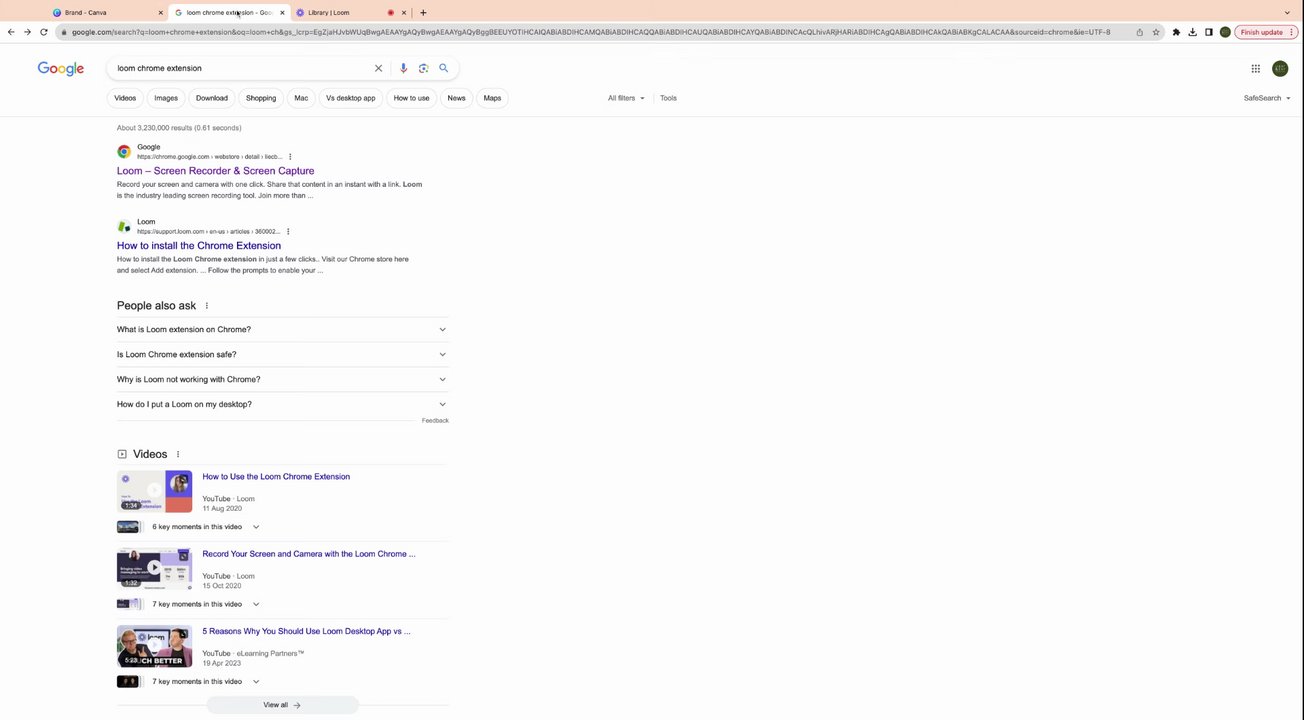Expand 'Why is Loom not working with Chrome?'
The width and height of the screenshot is (1304, 720).
(282, 379)
